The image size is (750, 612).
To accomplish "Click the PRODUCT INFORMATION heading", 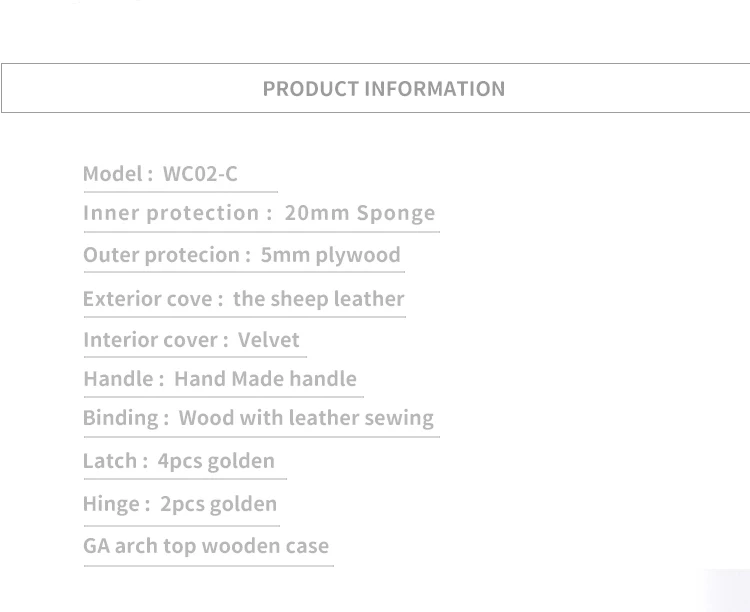I will (384, 88).
